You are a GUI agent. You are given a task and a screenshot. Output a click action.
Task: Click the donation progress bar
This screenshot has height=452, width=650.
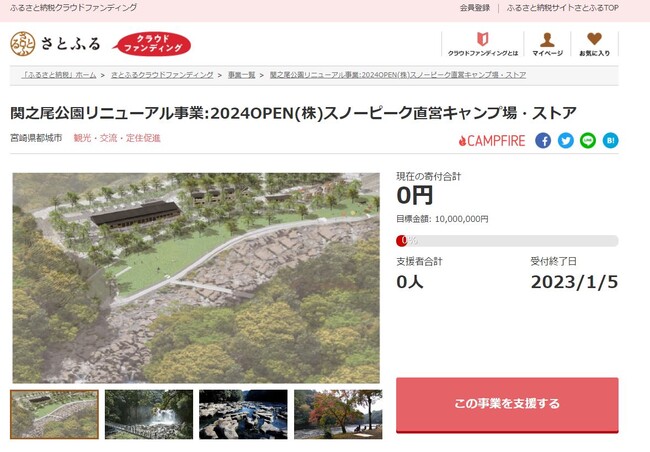tap(507, 241)
